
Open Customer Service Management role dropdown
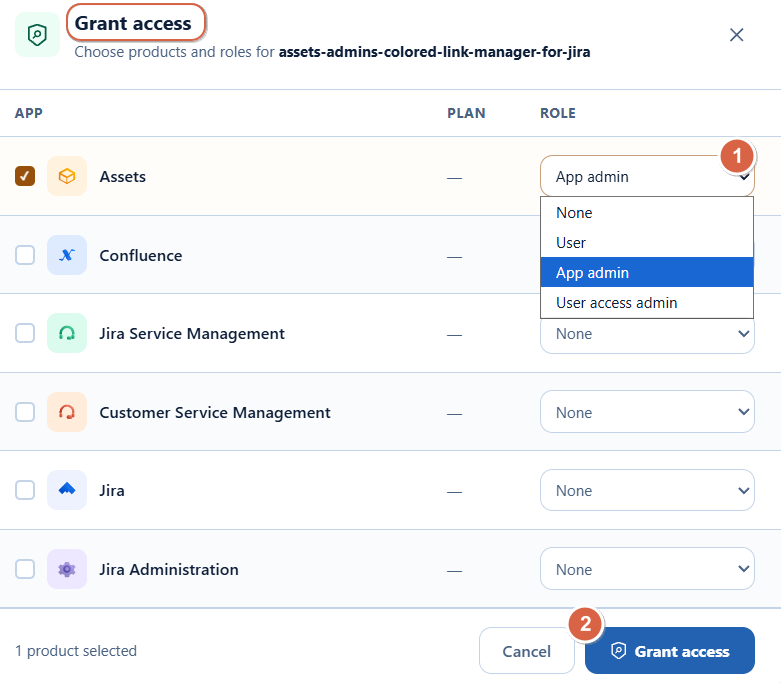647,412
